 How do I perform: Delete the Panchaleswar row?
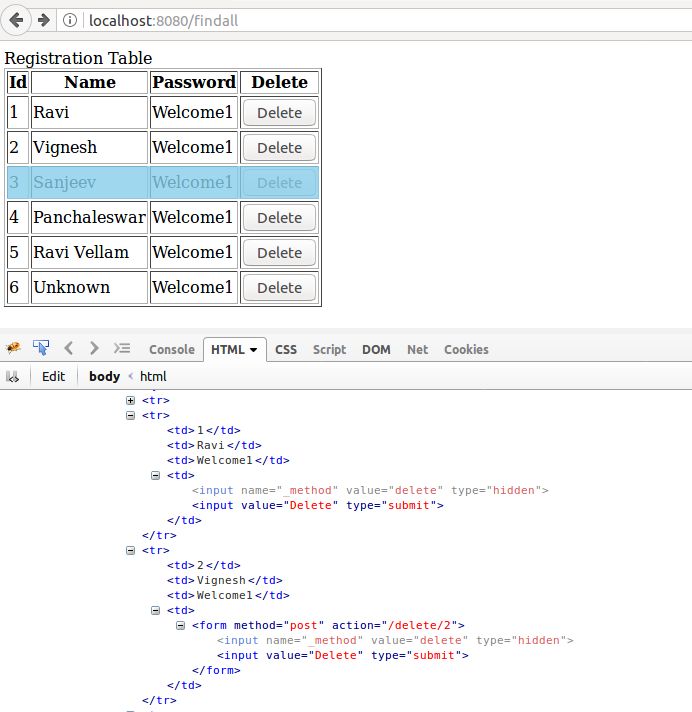click(x=279, y=218)
